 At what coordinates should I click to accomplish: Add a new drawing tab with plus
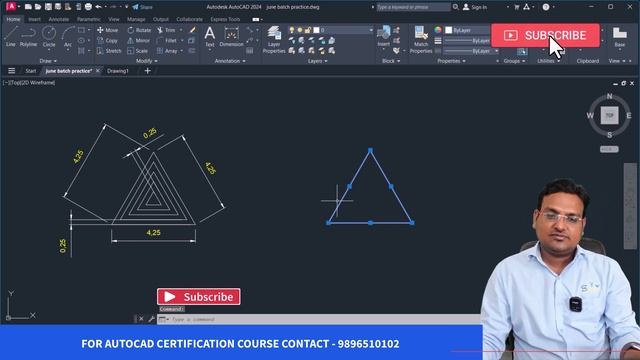(147, 71)
